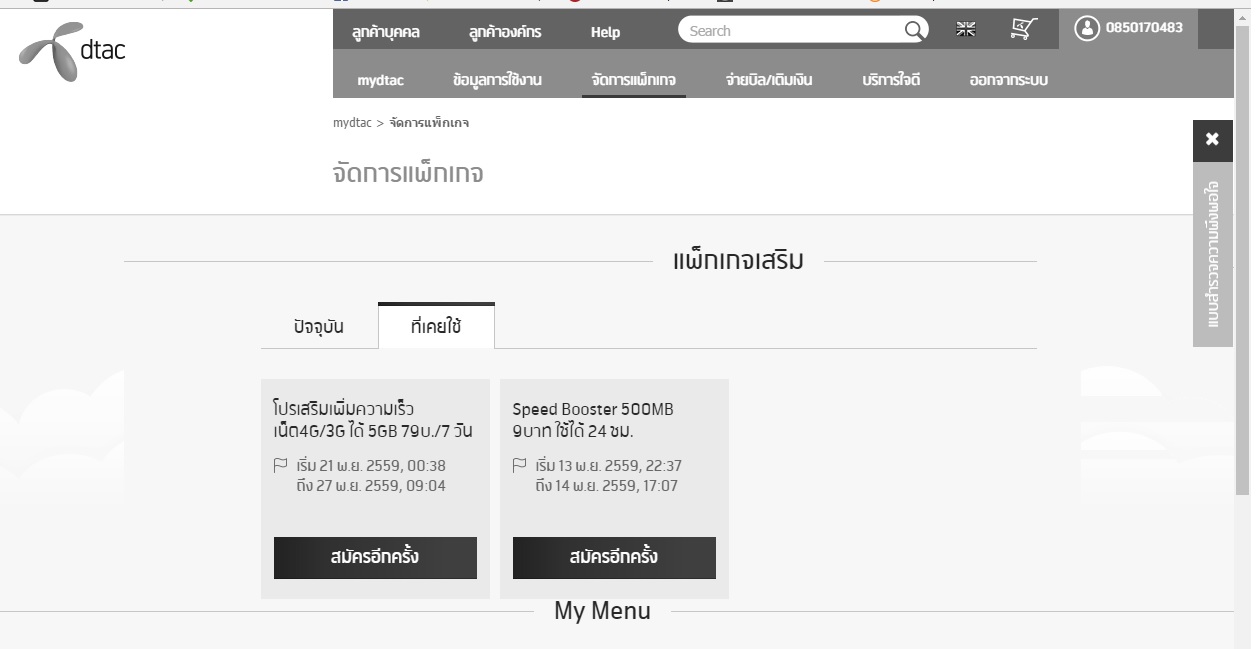Screen dimensions: 1257x649
Task: Click the โปรเสริมเพิ่มความเร็ว package title
Action: click(x=373, y=420)
